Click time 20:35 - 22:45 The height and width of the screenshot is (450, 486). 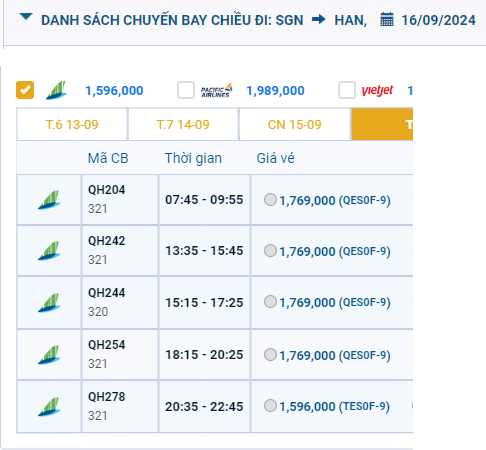[204, 407]
